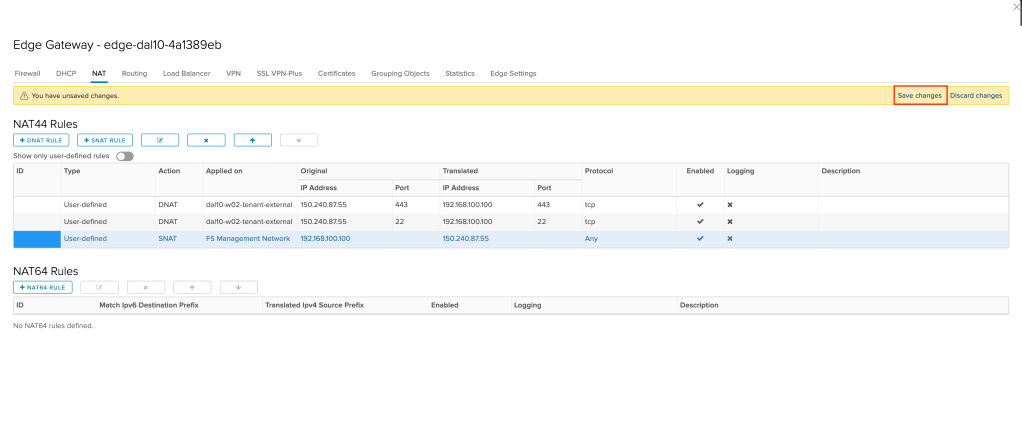Screen dimensions: 1022x448
Task: Click Save changes button
Action: 919,95
